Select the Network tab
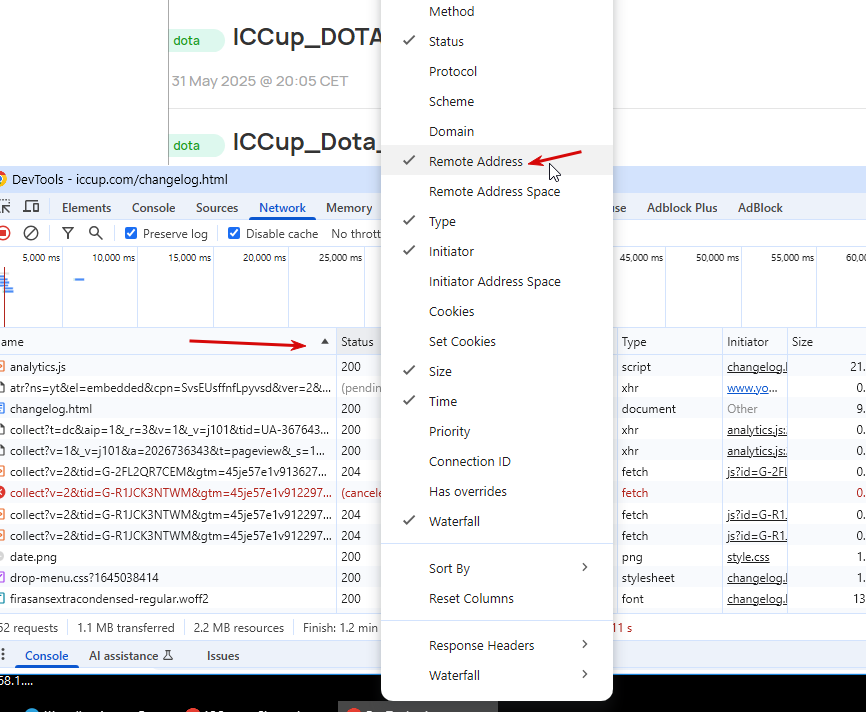866x712 pixels. click(282, 208)
